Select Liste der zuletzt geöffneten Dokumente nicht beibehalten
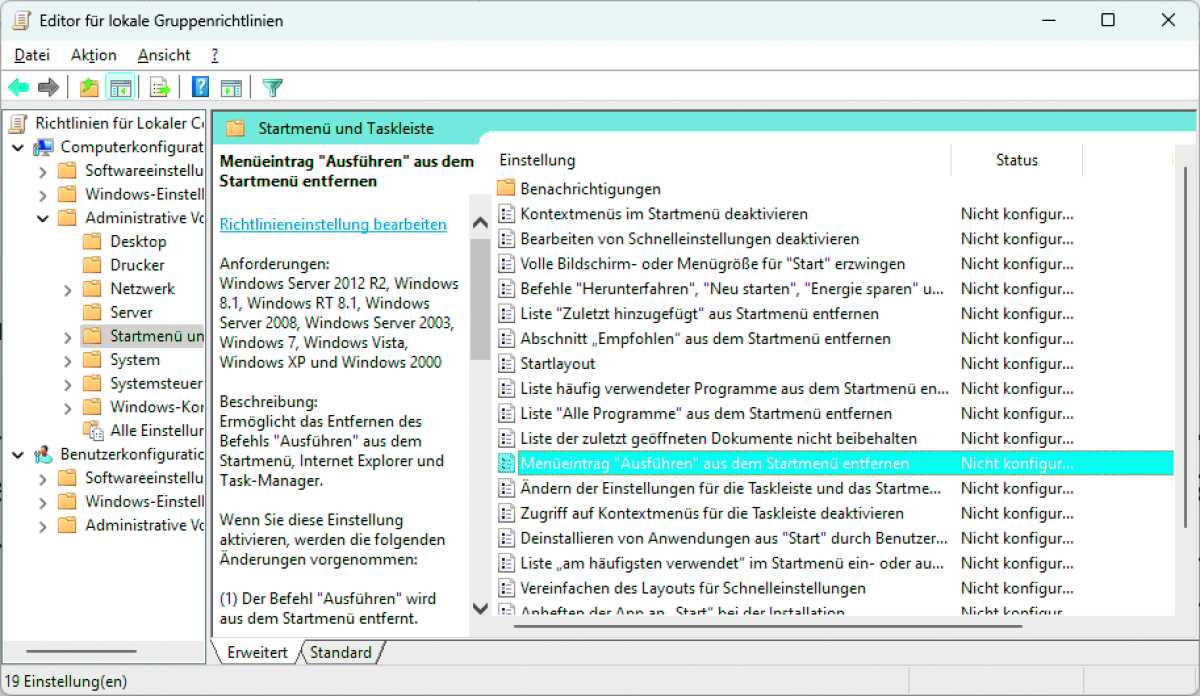Image resolution: width=1200 pixels, height=696 pixels. point(718,438)
